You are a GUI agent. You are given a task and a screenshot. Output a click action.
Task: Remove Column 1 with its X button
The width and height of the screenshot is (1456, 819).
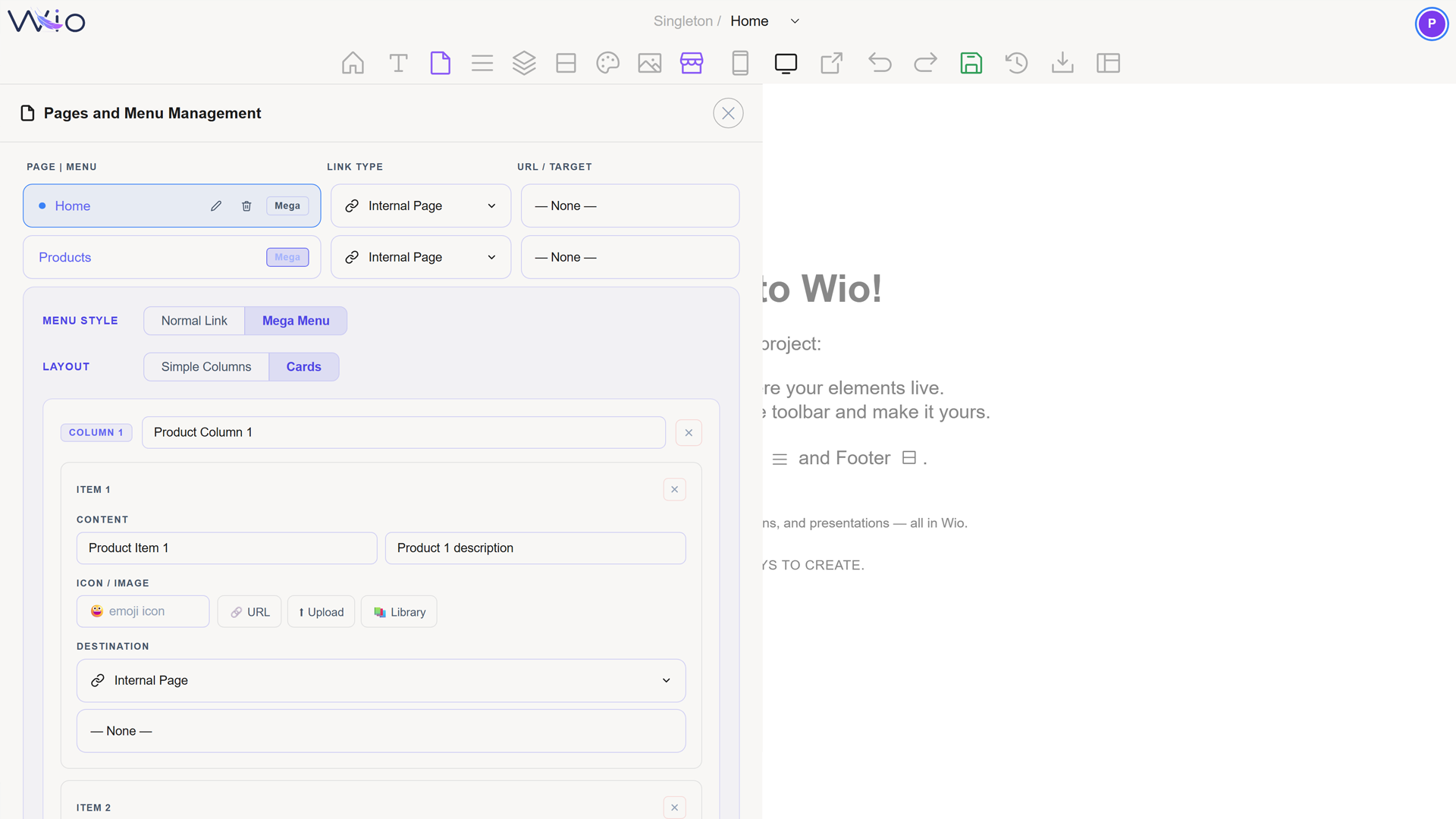pos(689,432)
